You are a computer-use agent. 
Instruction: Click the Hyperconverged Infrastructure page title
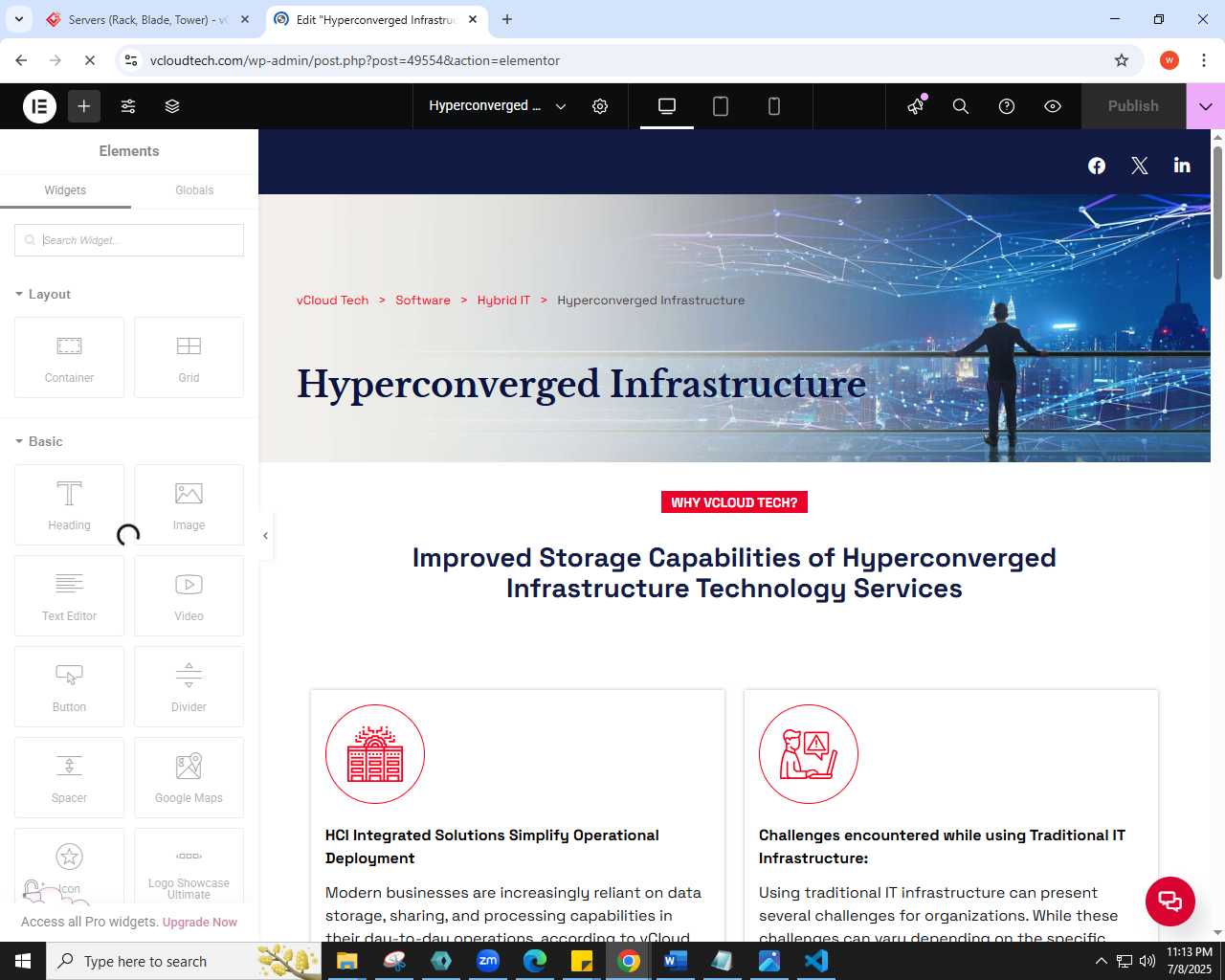[581, 384]
